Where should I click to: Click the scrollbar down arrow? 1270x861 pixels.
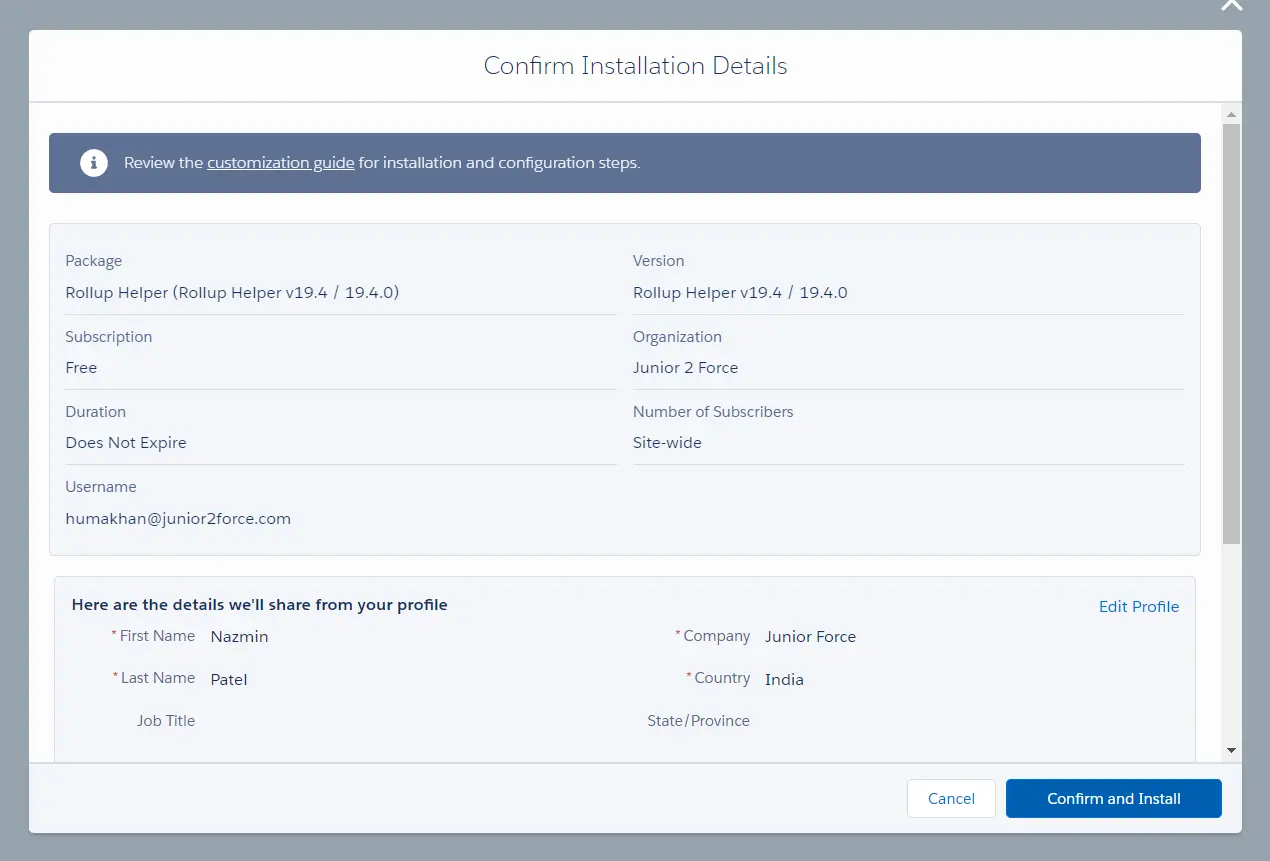pos(1231,750)
